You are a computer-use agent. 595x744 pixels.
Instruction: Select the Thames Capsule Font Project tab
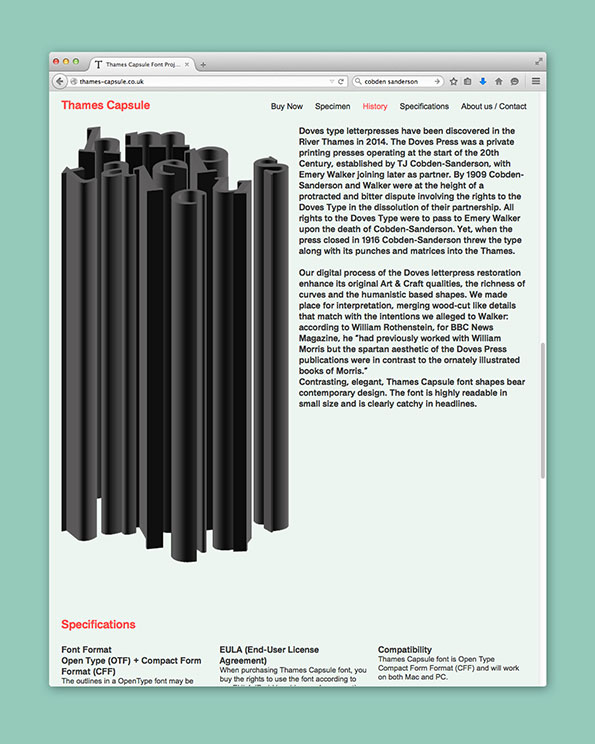(x=142, y=65)
